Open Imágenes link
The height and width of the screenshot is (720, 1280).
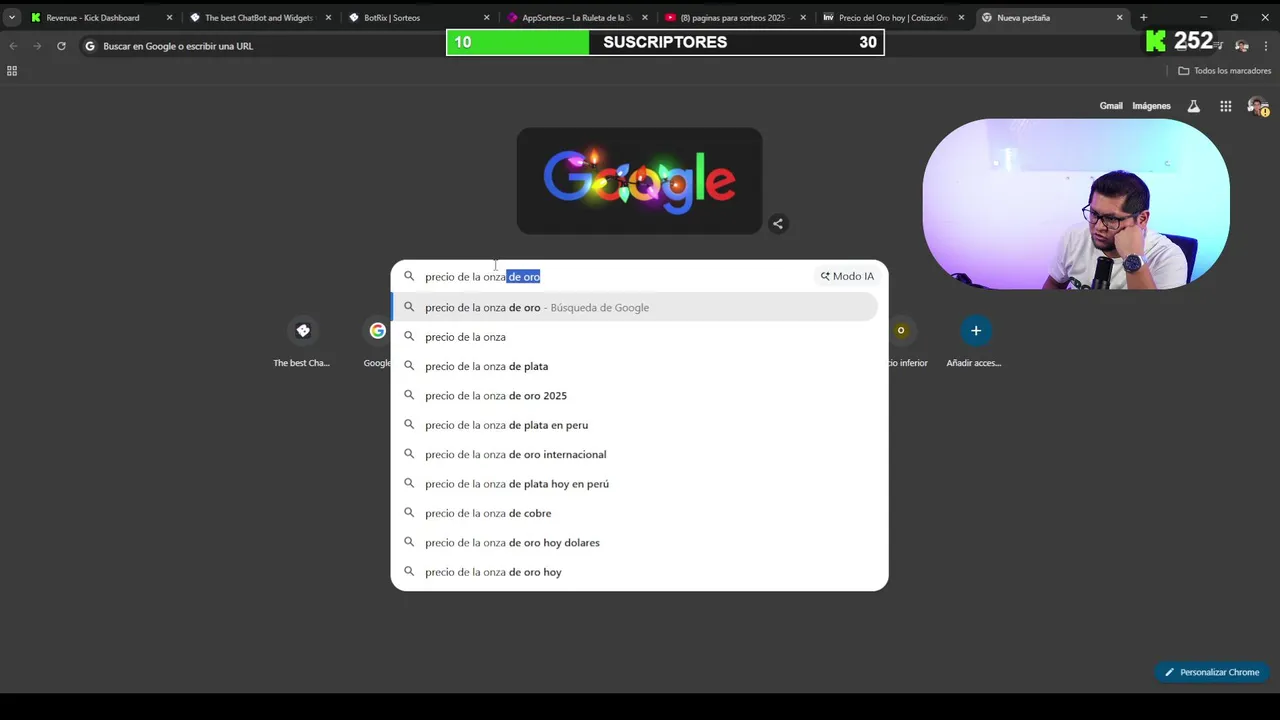tap(1151, 106)
